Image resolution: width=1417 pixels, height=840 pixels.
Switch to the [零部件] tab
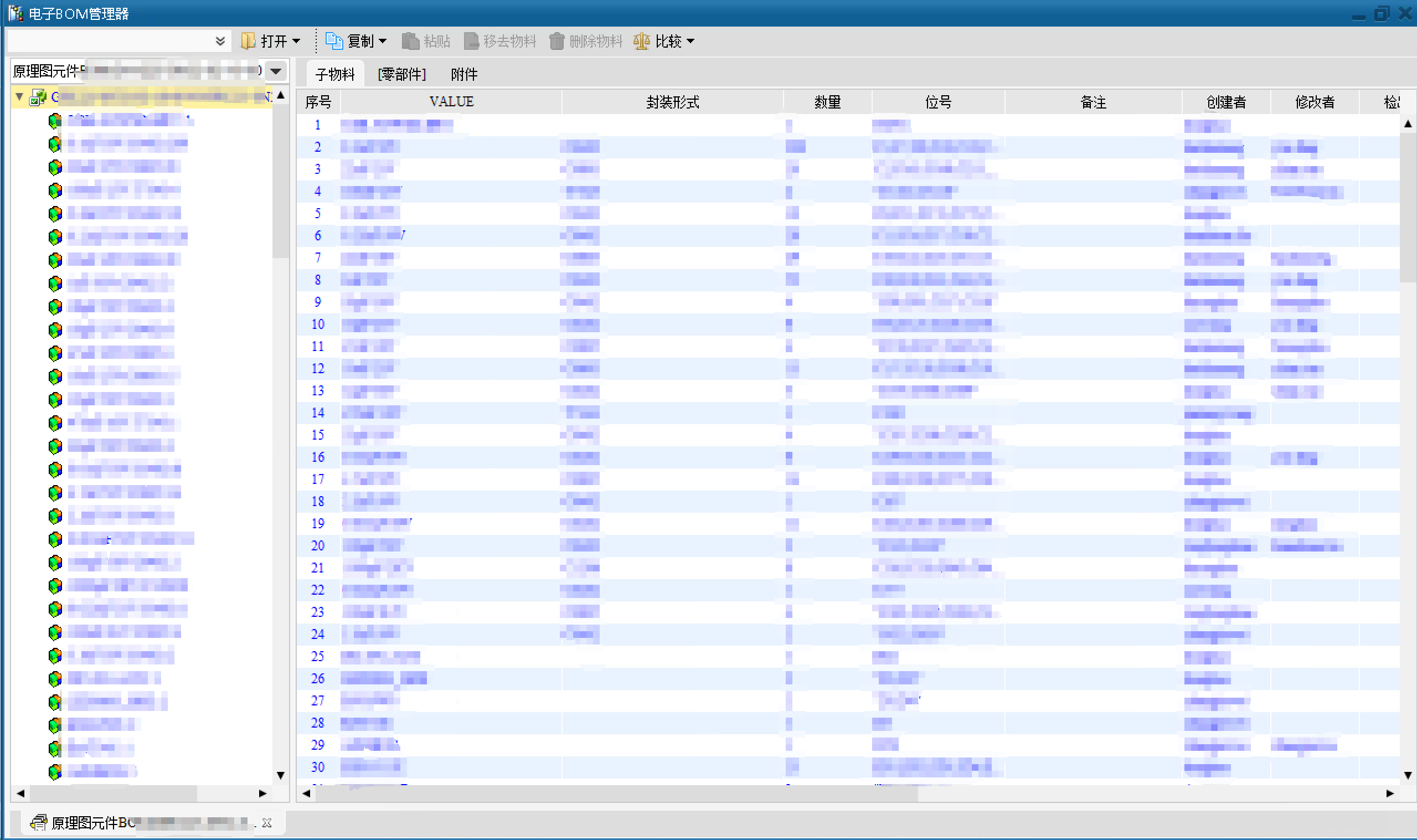[402, 74]
